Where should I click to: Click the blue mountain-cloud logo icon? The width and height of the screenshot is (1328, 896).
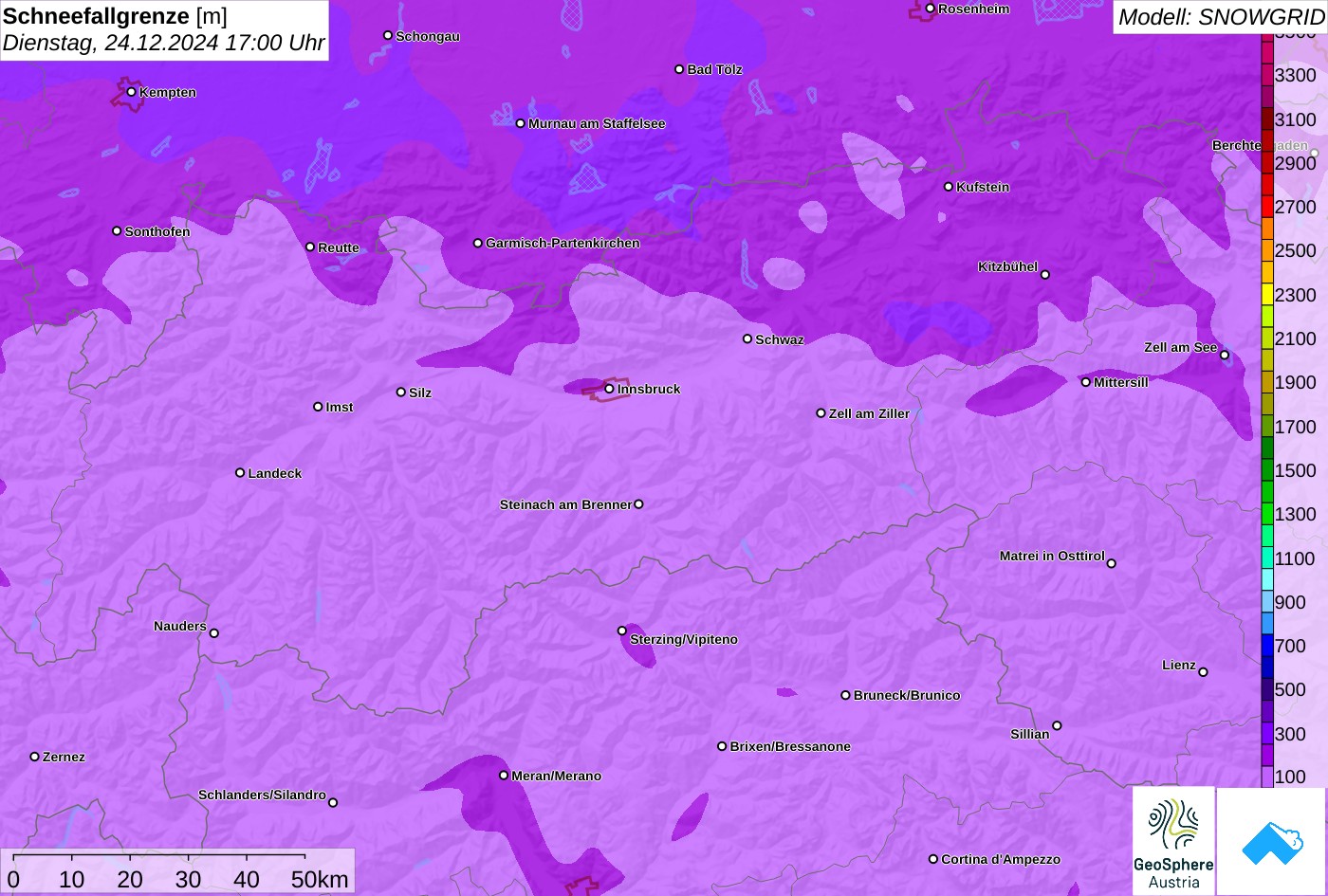pos(1272,841)
